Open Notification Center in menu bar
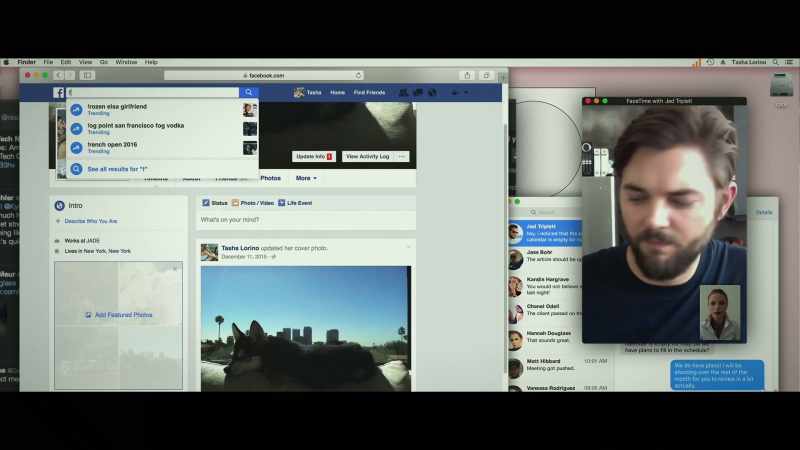Screen dimensions: 800x450 (789, 62)
